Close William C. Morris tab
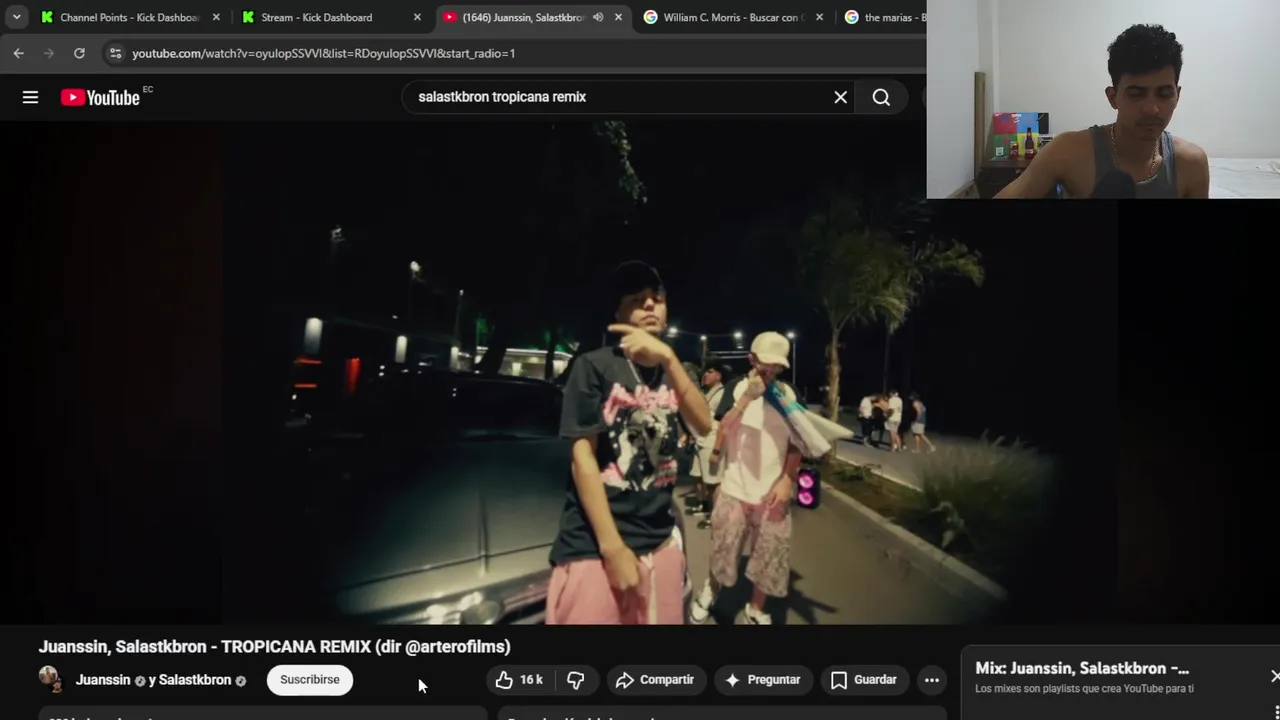This screenshot has width=1280, height=720. 819,17
